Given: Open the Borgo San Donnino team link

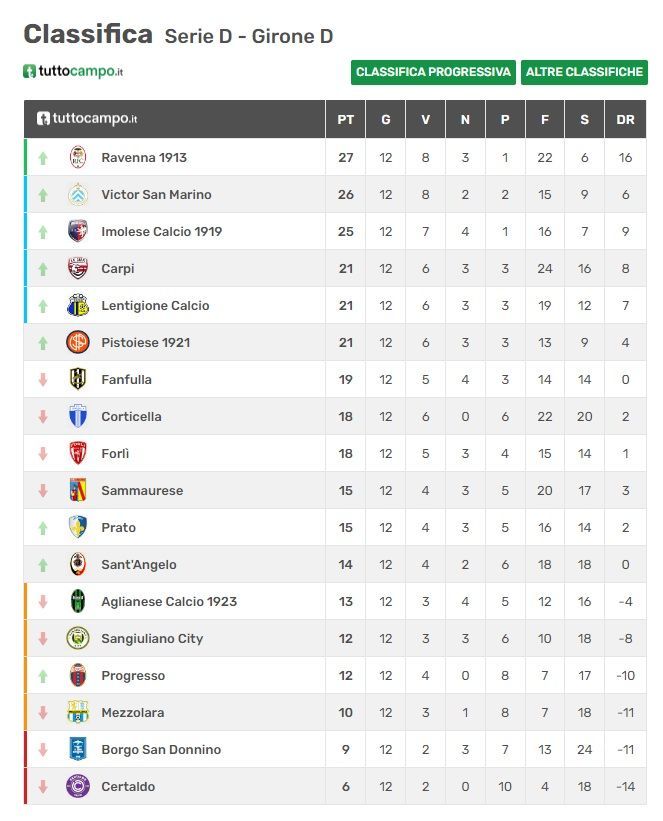Looking at the screenshot, I should (x=161, y=750).
